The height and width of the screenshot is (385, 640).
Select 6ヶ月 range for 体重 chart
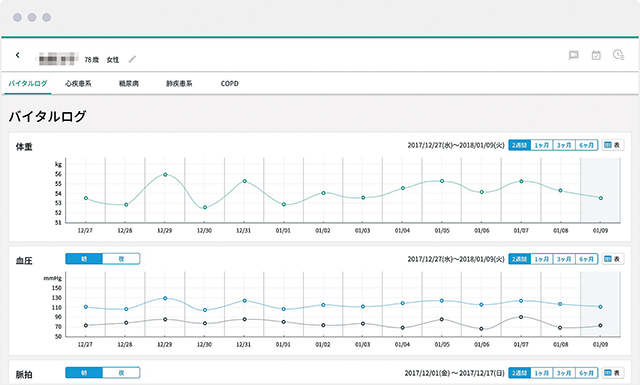[x=587, y=145]
